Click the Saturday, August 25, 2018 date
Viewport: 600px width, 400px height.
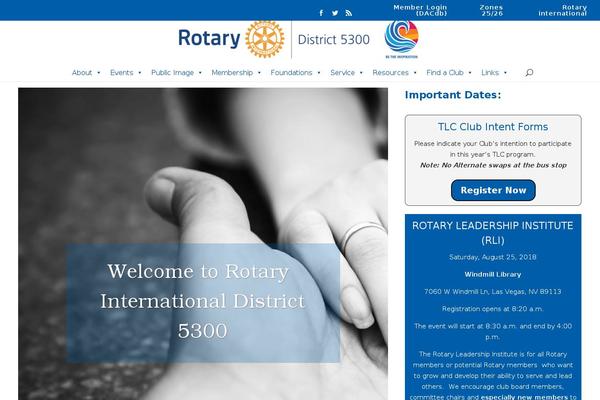pos(492,257)
